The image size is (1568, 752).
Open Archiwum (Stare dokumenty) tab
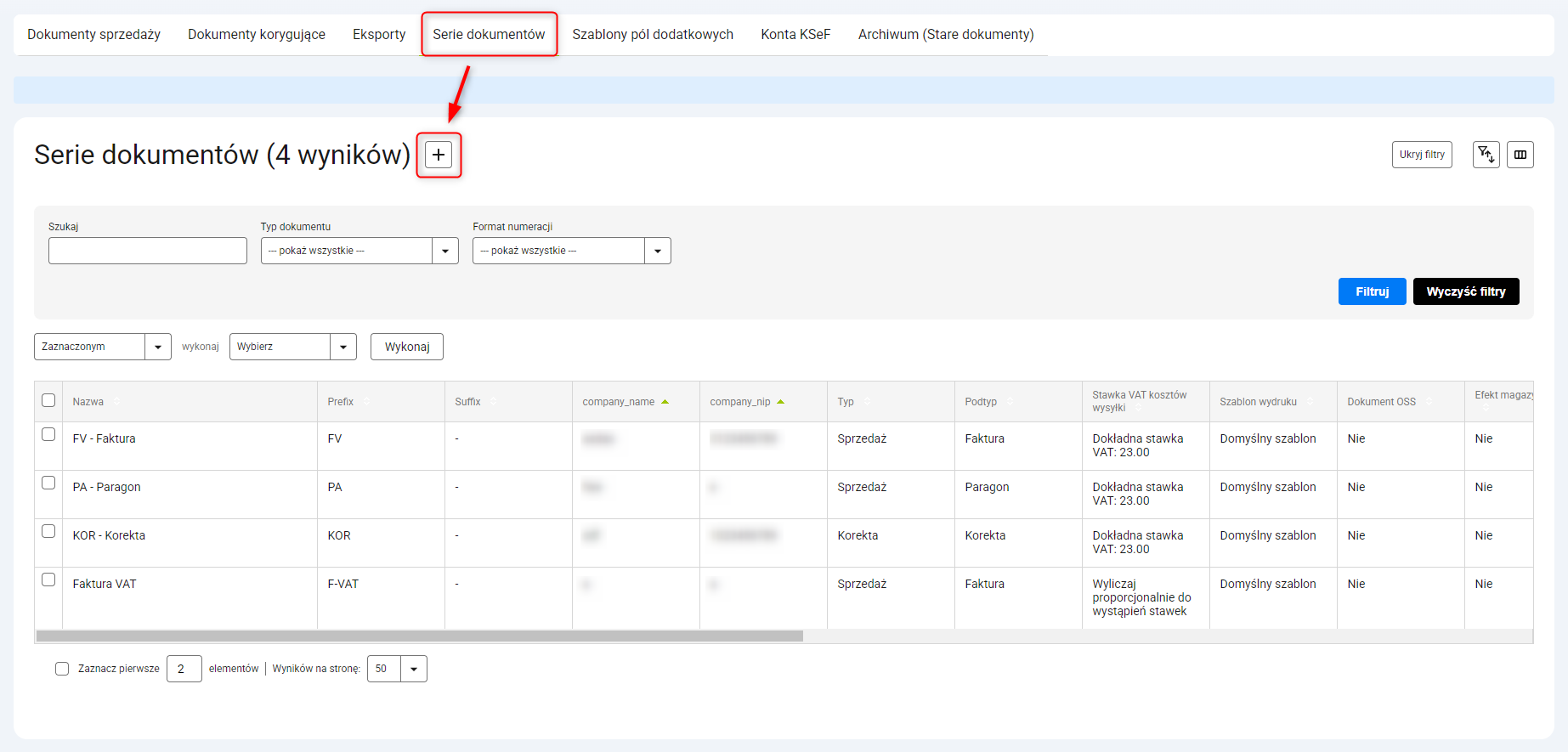pyautogui.click(x=946, y=34)
